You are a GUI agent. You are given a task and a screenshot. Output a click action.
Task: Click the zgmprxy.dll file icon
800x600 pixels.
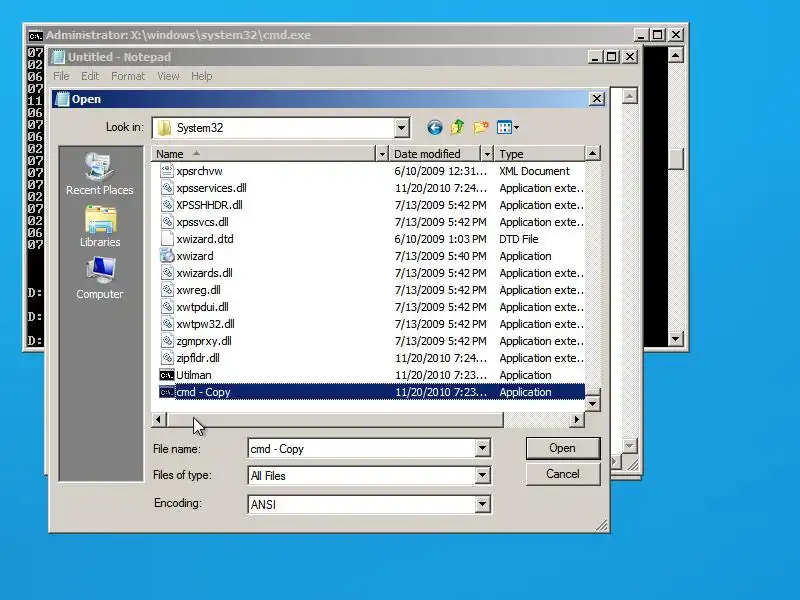[167, 341]
